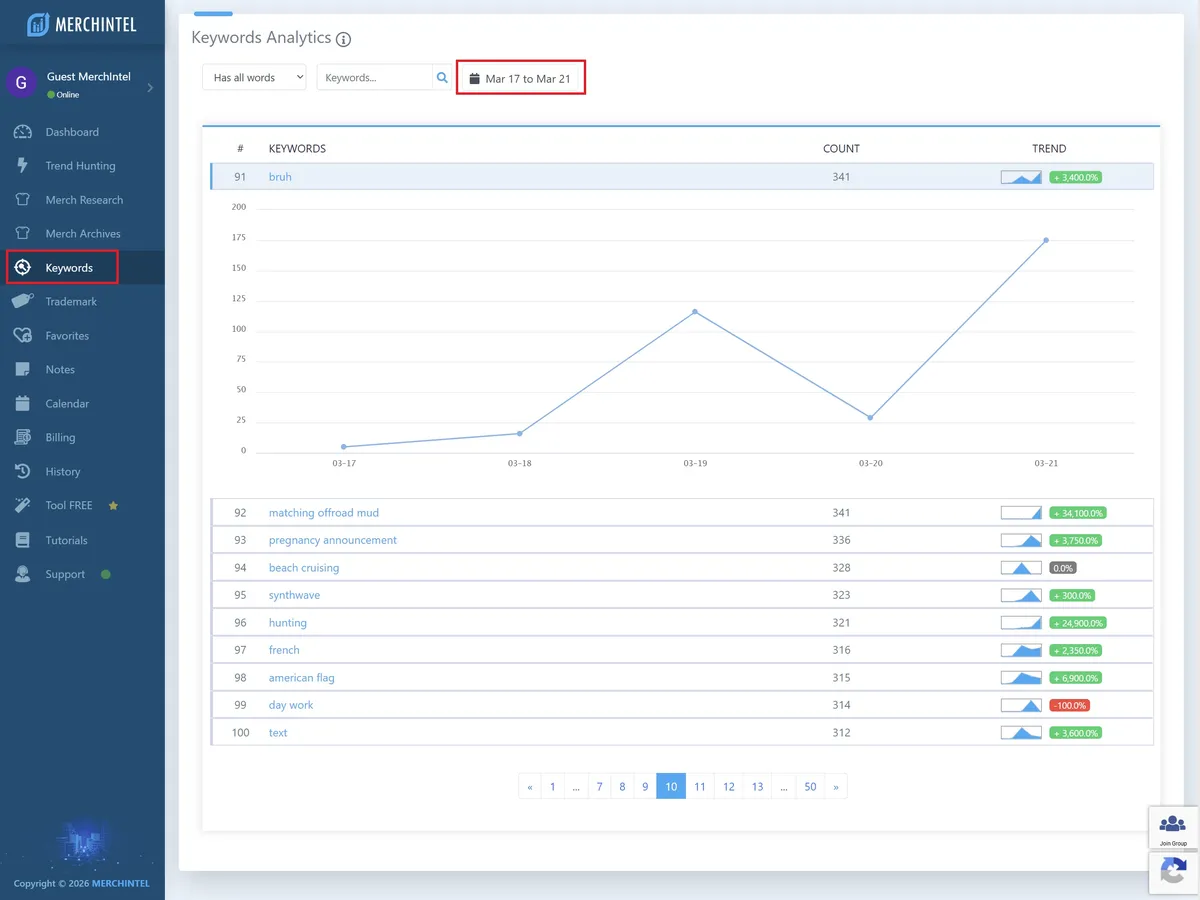The height and width of the screenshot is (900, 1200).
Task: Open the Trademark checker
Action: pos(70,301)
